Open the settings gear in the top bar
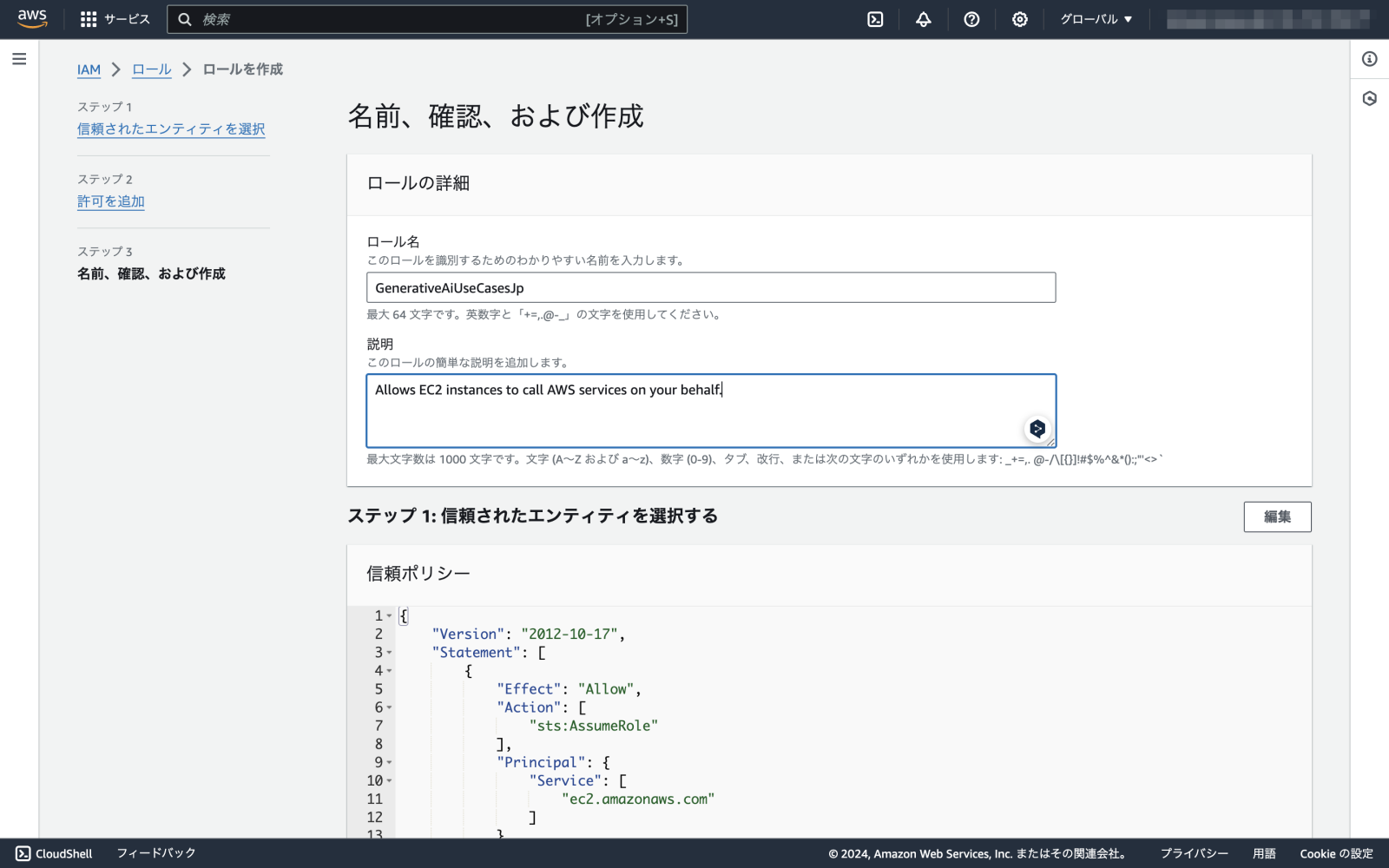The height and width of the screenshot is (868, 1389). (x=1020, y=19)
